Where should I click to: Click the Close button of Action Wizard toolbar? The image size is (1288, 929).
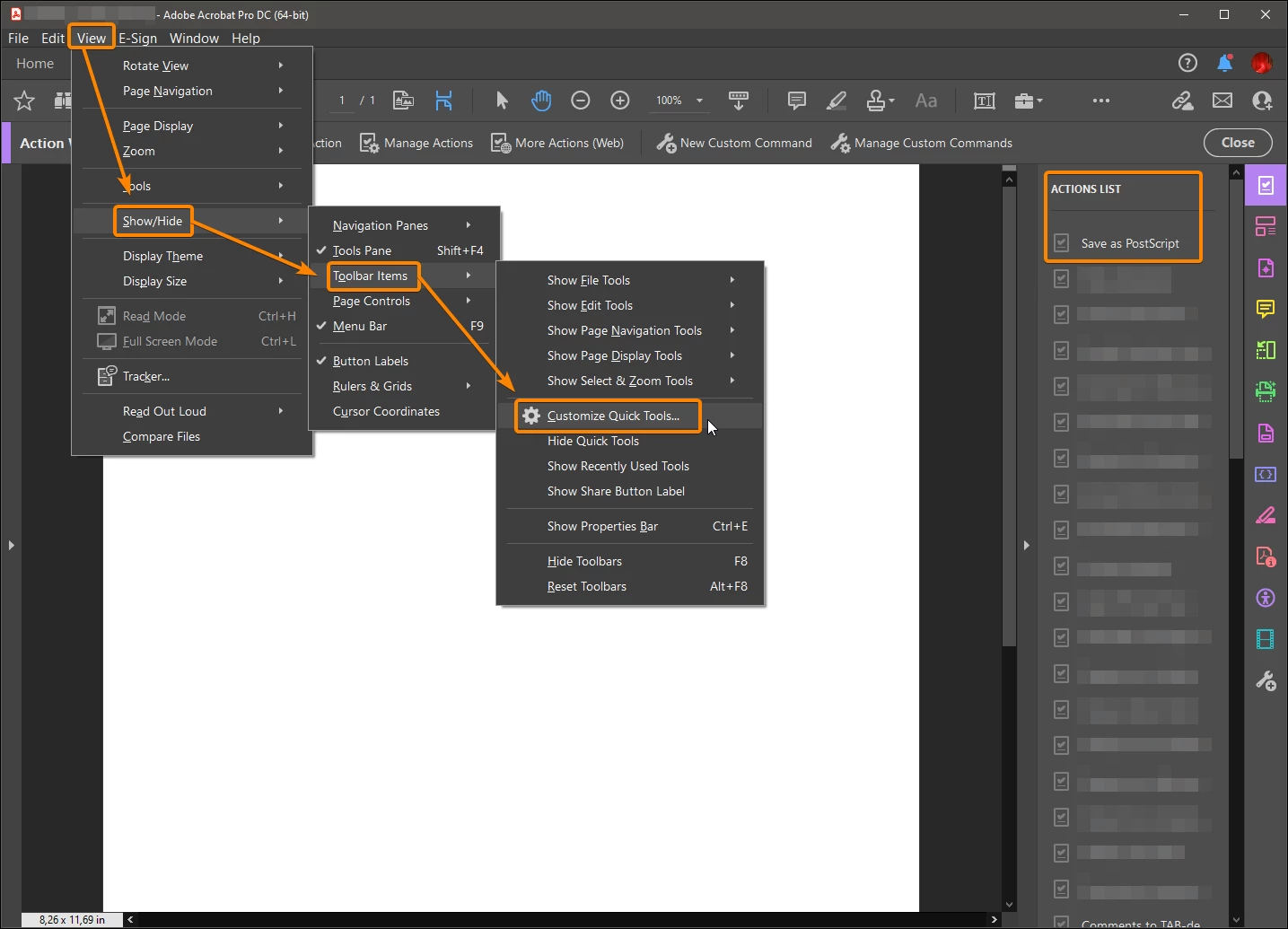tap(1238, 143)
